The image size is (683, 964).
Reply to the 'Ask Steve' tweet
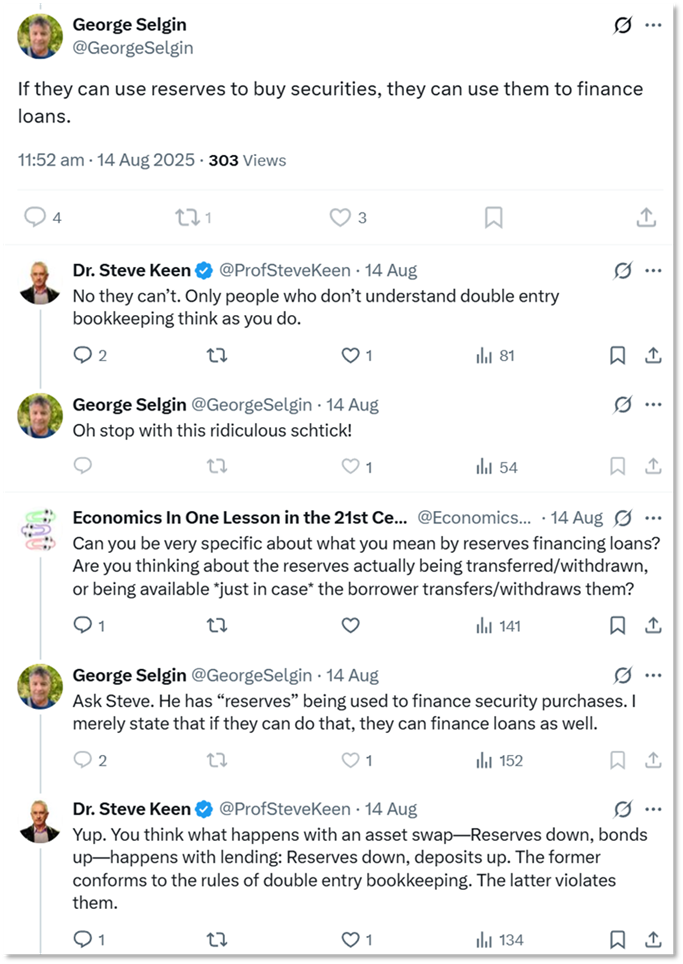click(82, 761)
